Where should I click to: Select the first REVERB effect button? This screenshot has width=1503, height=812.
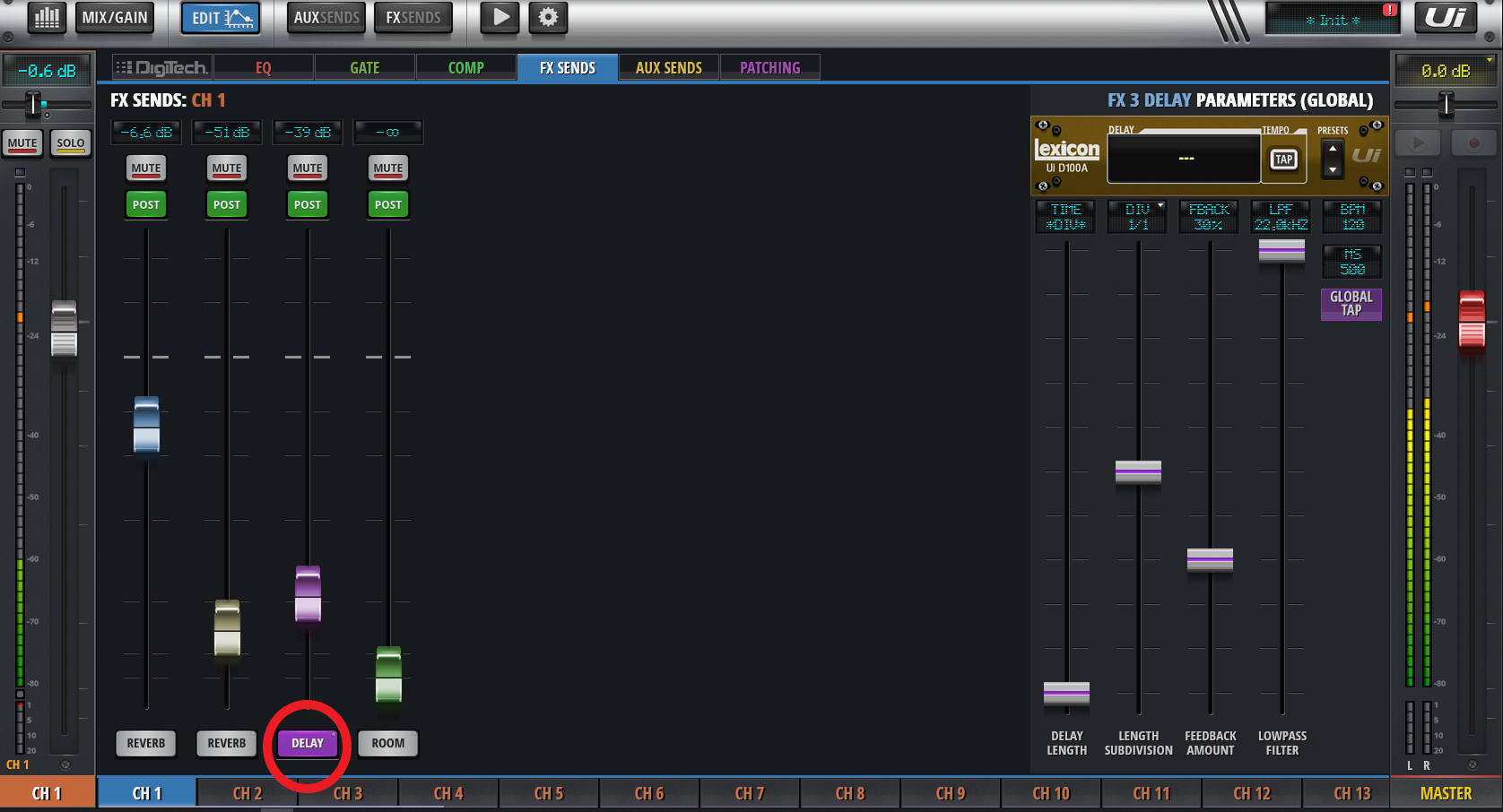[x=146, y=743]
